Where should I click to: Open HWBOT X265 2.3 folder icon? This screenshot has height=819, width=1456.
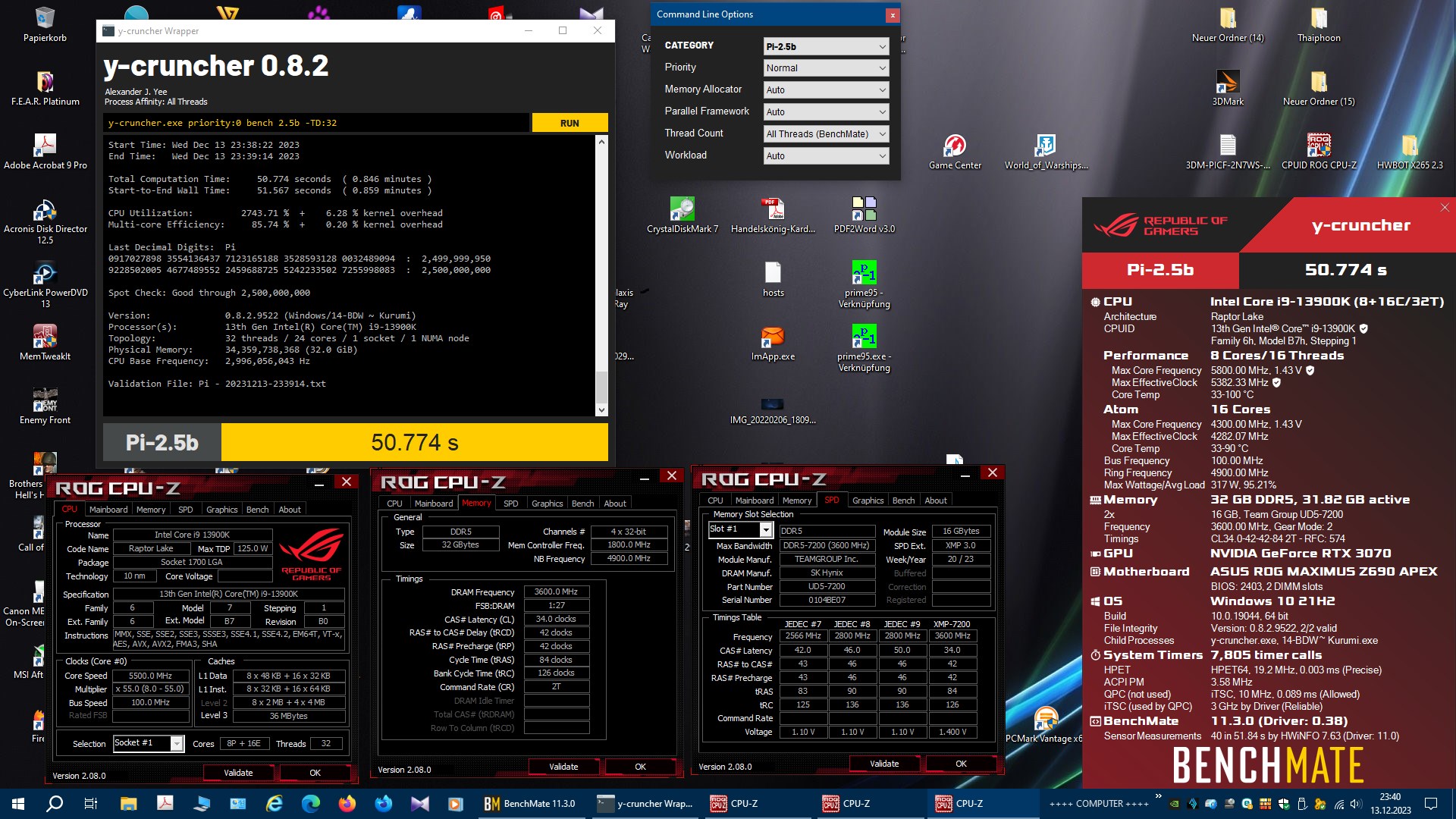click(1410, 151)
